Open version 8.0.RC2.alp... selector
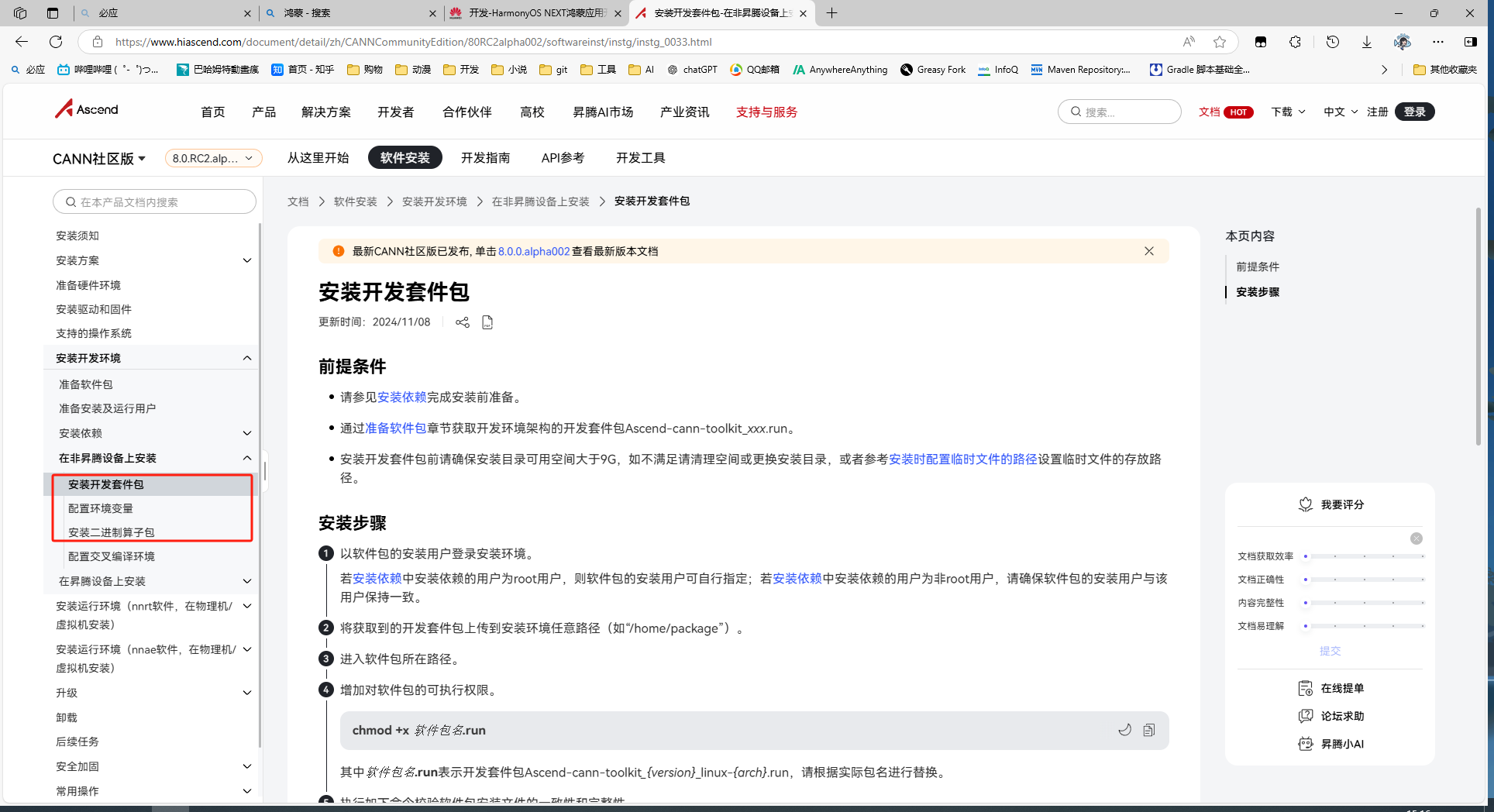The height and width of the screenshot is (812, 1494). 213,158
